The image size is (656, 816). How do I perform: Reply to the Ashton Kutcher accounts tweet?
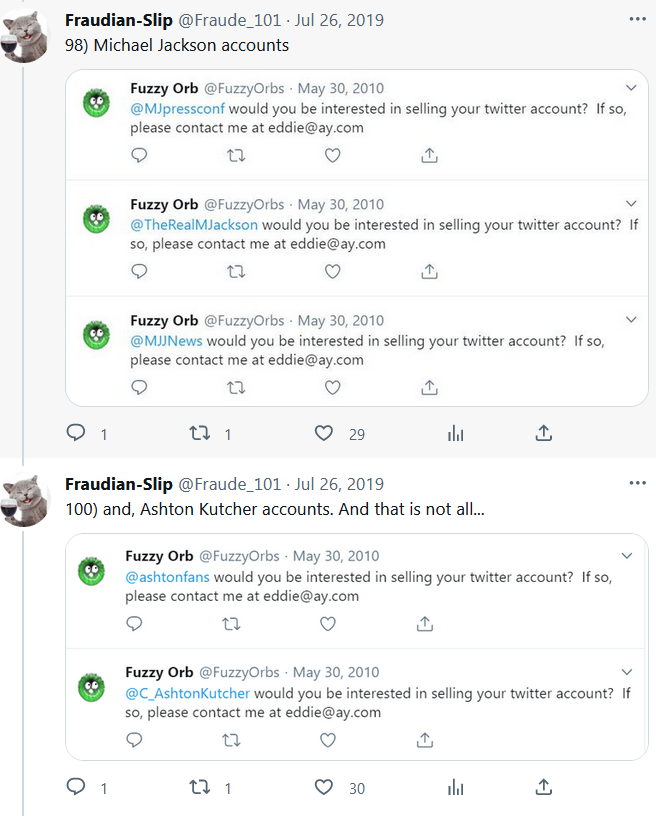(76, 788)
